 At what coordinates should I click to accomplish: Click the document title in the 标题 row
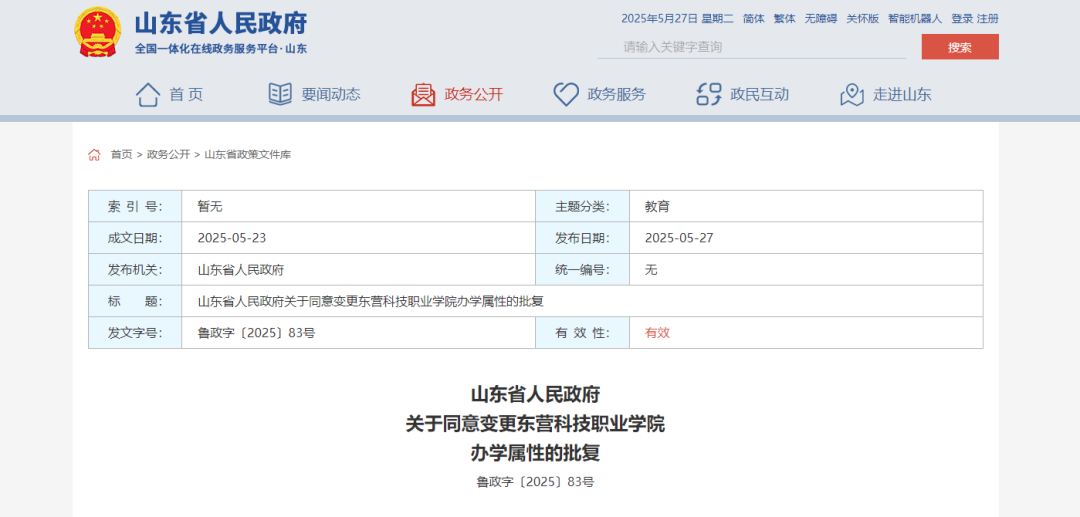click(371, 302)
